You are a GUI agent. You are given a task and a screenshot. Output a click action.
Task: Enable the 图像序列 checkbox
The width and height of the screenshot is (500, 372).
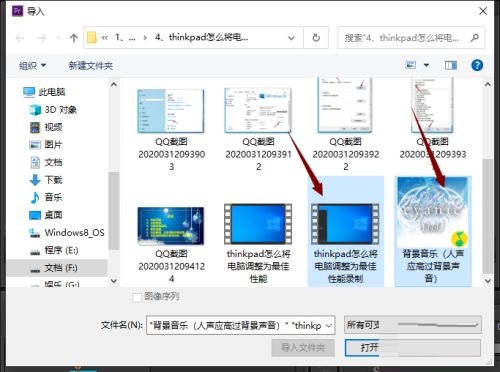pyautogui.click(x=137, y=297)
